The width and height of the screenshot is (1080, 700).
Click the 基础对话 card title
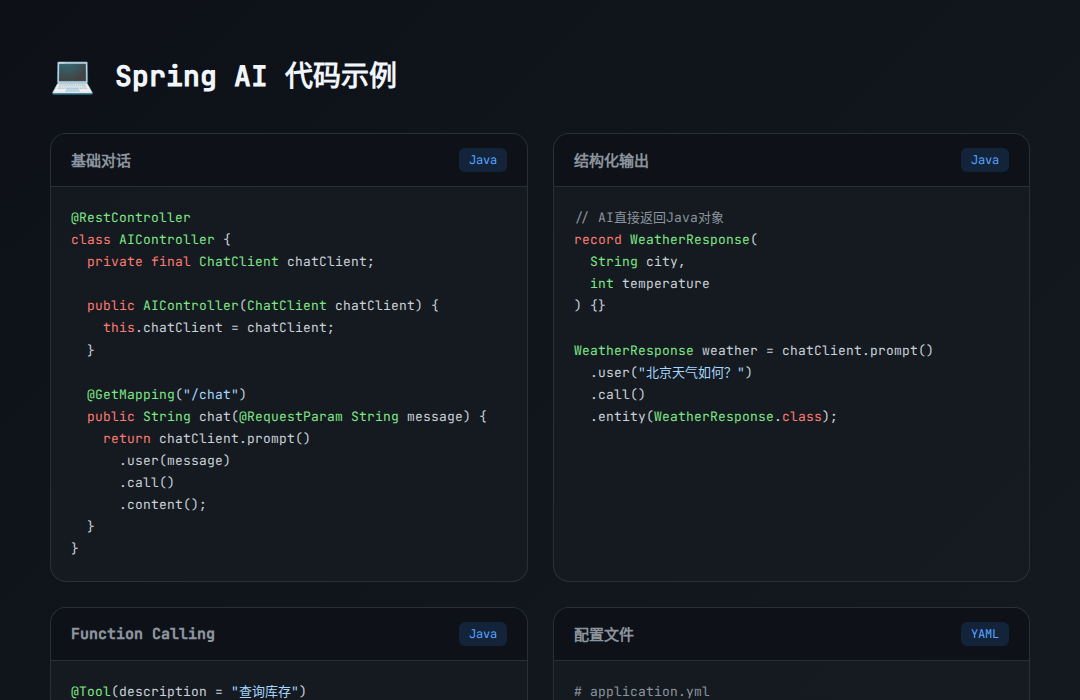pos(101,161)
